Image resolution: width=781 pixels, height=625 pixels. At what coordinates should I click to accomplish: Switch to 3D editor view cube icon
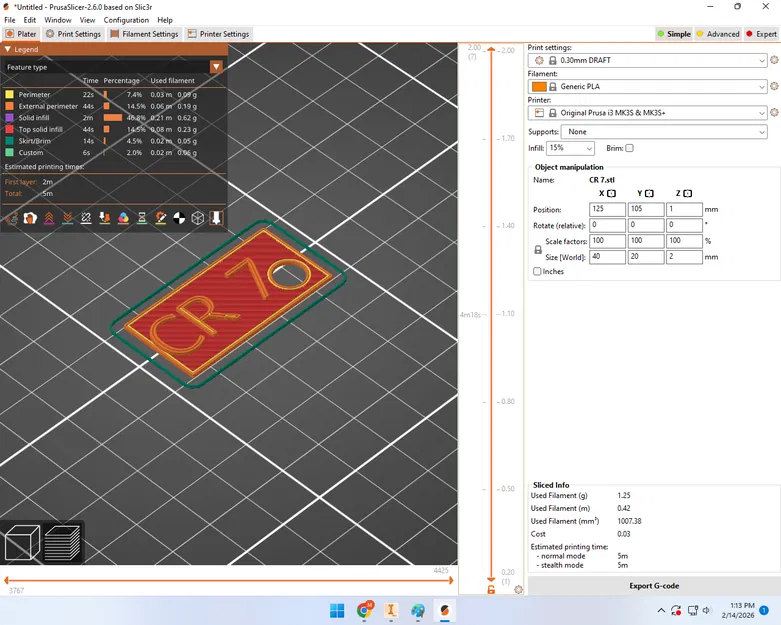click(x=22, y=543)
